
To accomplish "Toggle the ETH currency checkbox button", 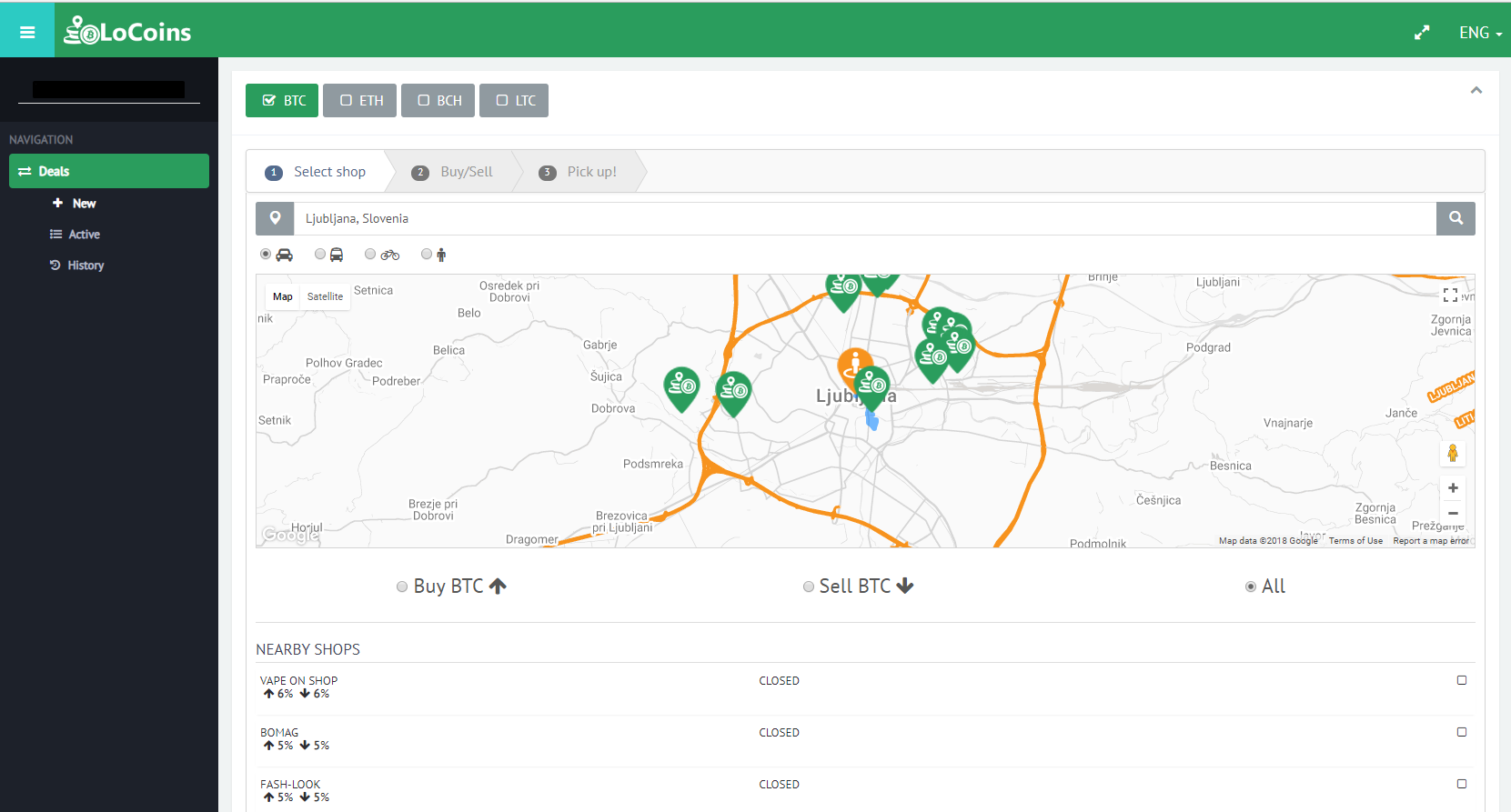I will coord(359,100).
